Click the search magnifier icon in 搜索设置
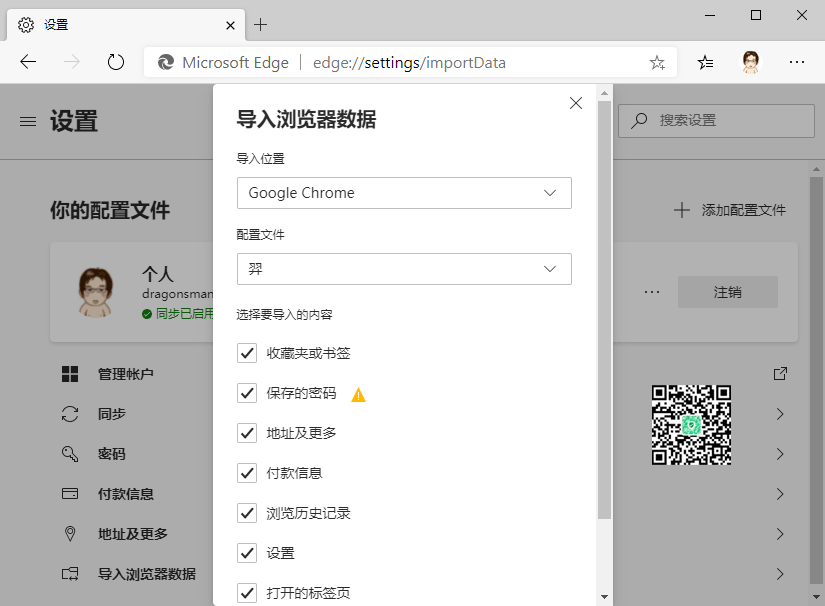The image size is (825, 606). [639, 120]
